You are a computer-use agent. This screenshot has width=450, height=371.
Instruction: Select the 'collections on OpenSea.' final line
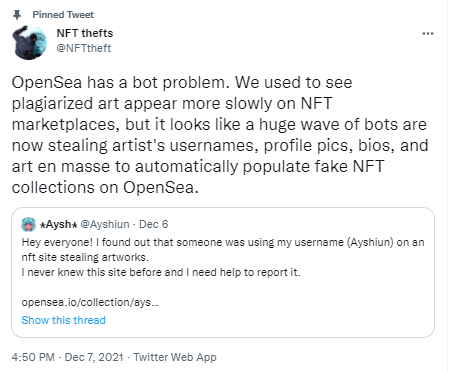tap(105, 187)
